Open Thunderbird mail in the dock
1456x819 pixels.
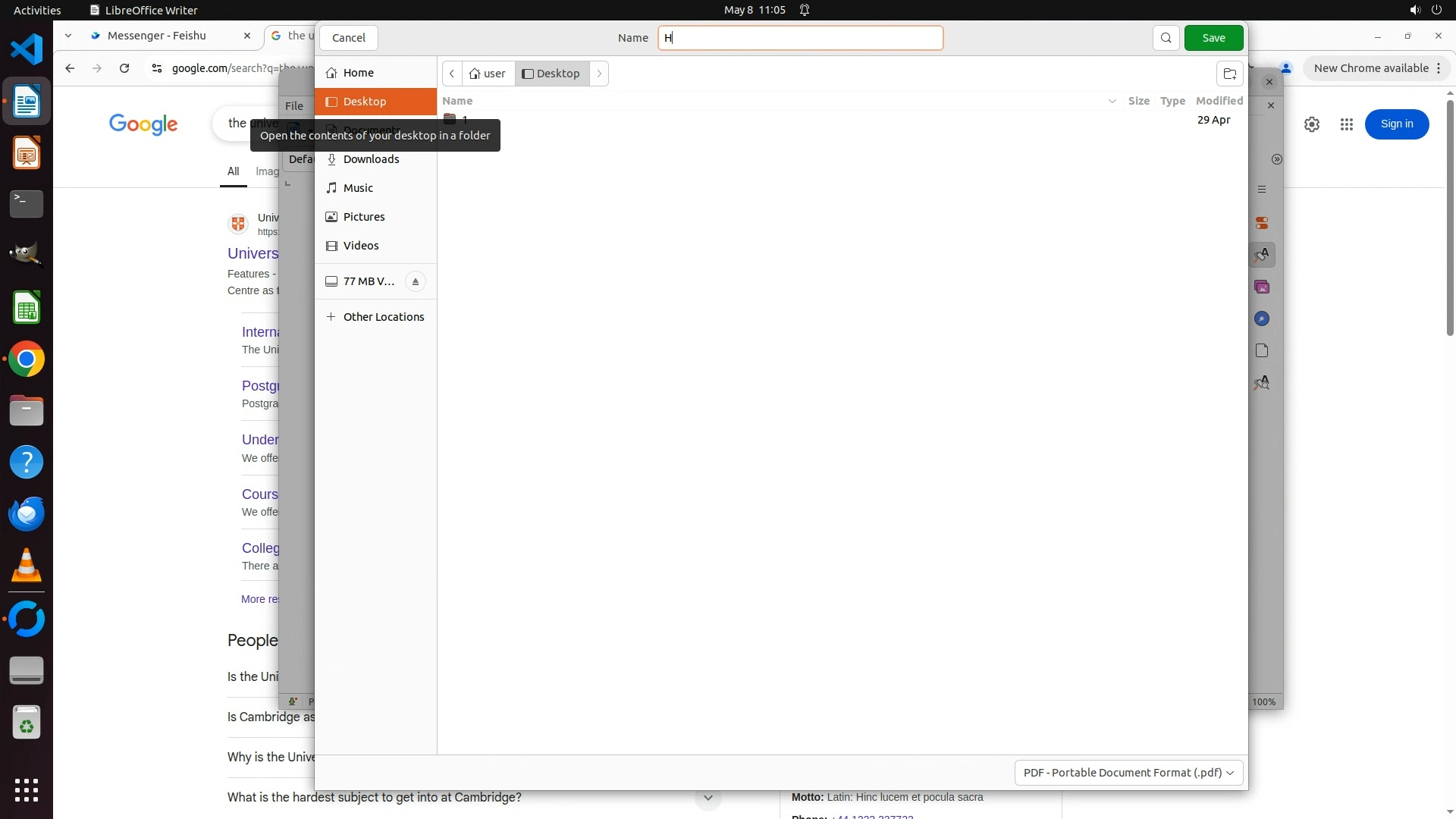tap(27, 513)
